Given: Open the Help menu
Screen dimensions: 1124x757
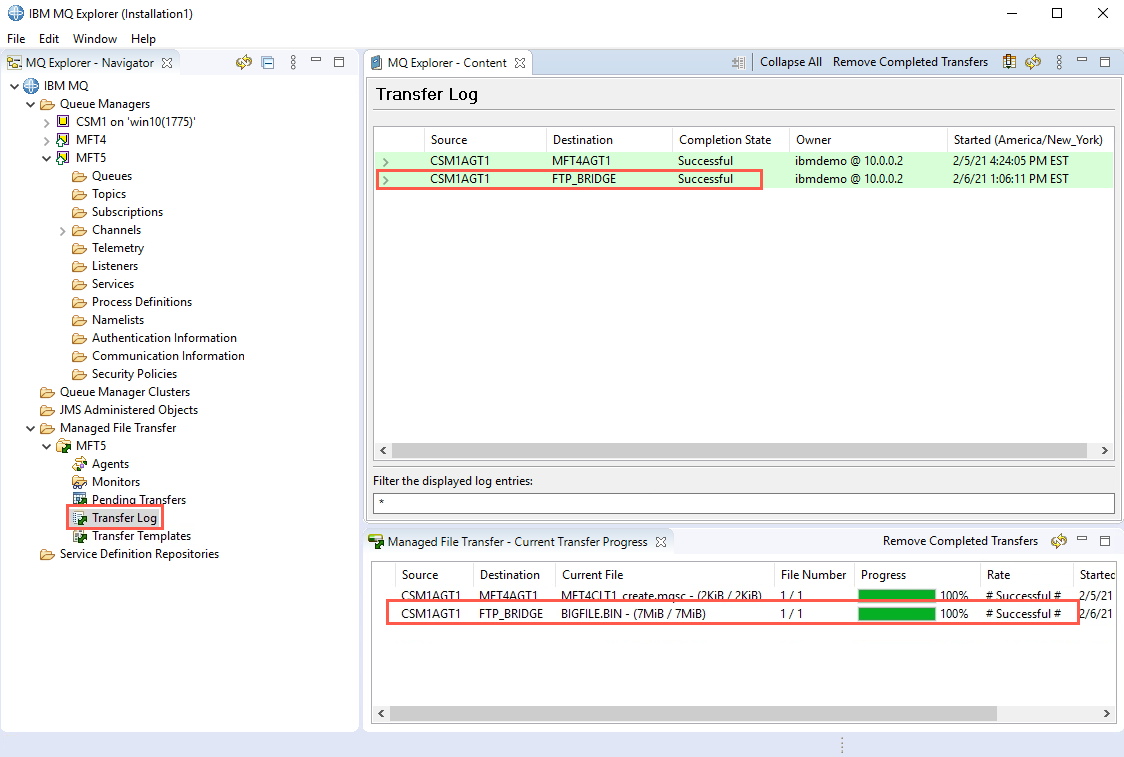Looking at the screenshot, I should [x=143, y=39].
